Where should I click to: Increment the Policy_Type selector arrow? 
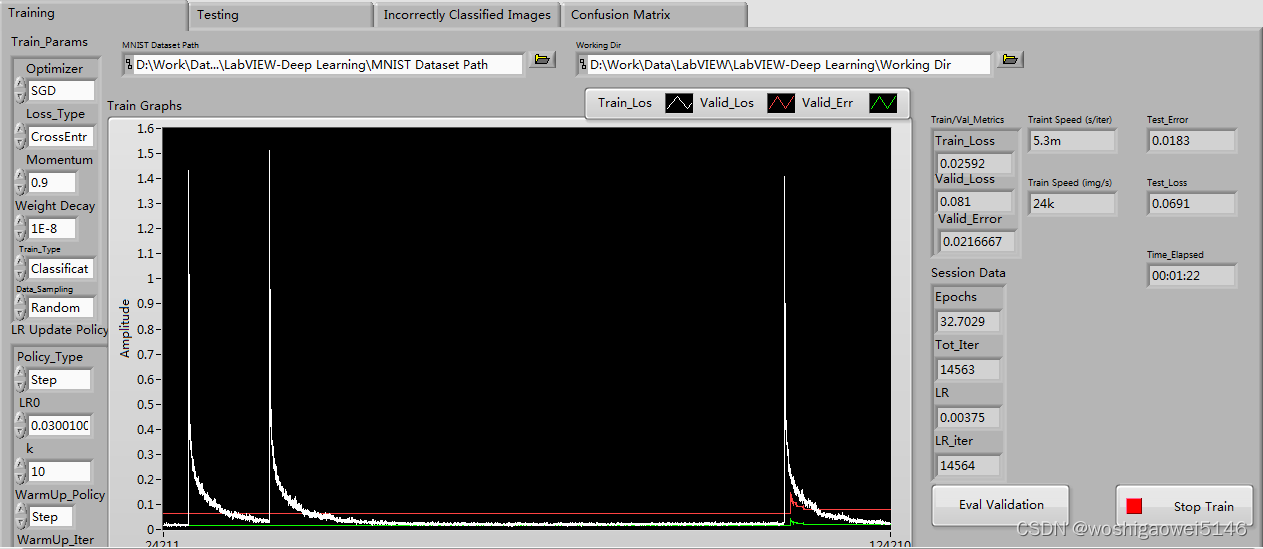point(20,374)
